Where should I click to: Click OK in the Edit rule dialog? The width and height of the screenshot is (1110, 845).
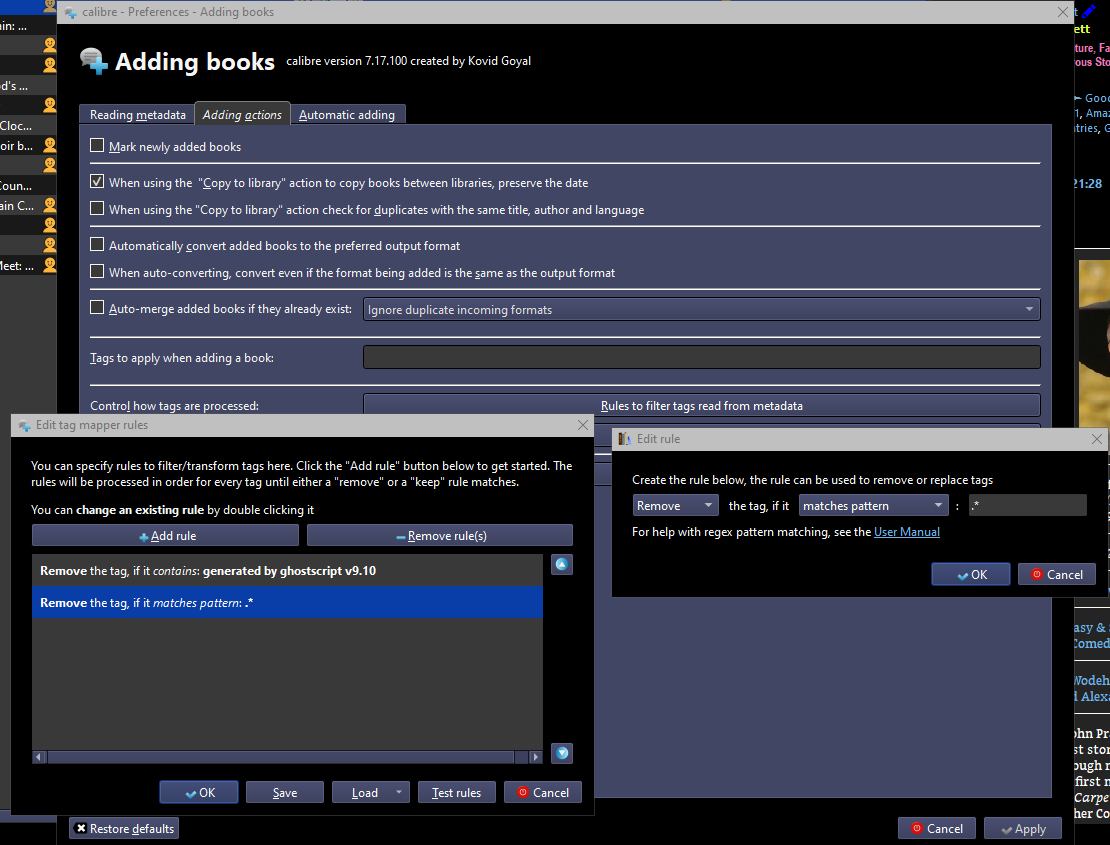[x=971, y=575]
